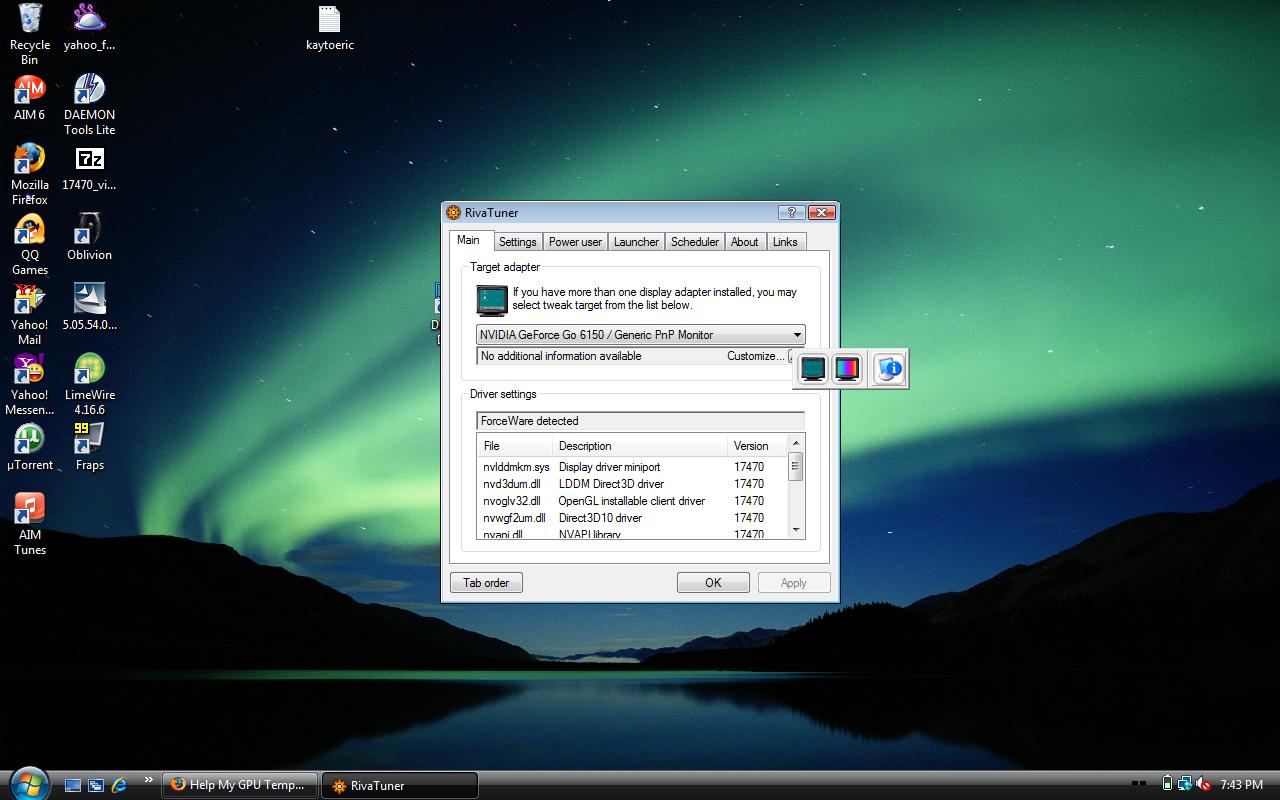1280x800 pixels.
Task: Select nvd3dum.dll row in driver list
Action: [633, 484]
